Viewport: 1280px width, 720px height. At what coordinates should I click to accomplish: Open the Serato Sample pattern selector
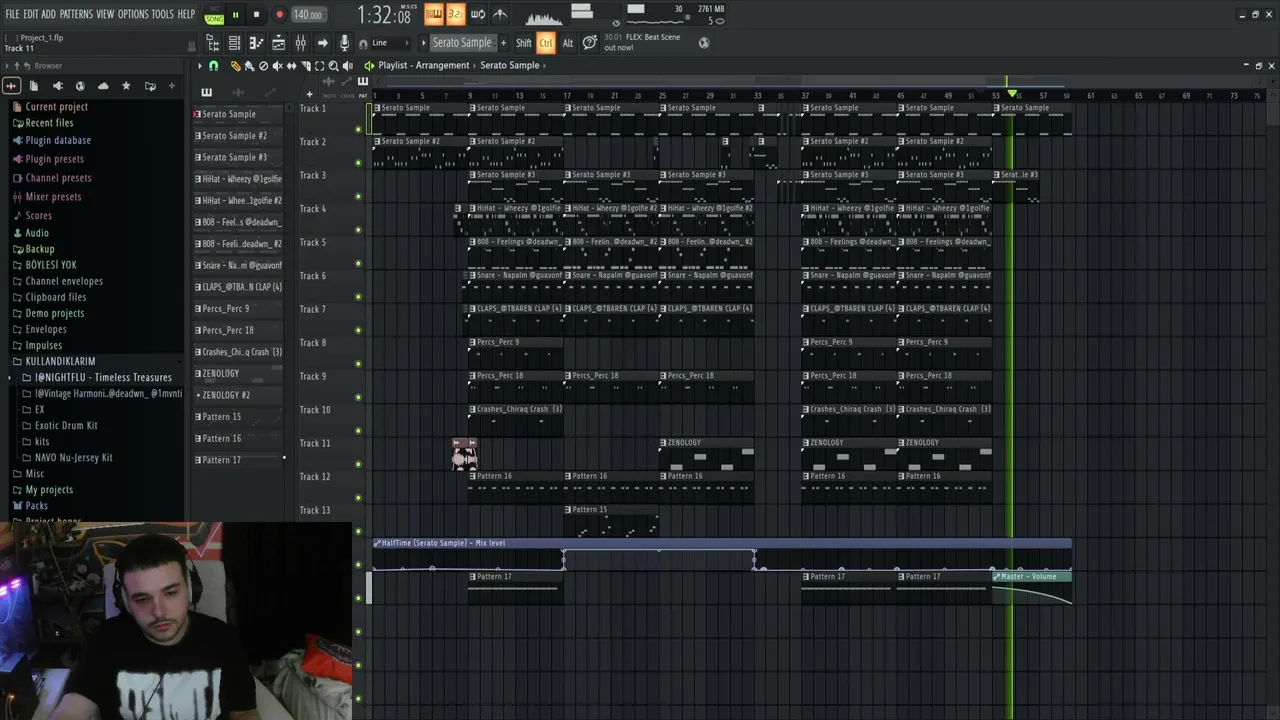(462, 43)
